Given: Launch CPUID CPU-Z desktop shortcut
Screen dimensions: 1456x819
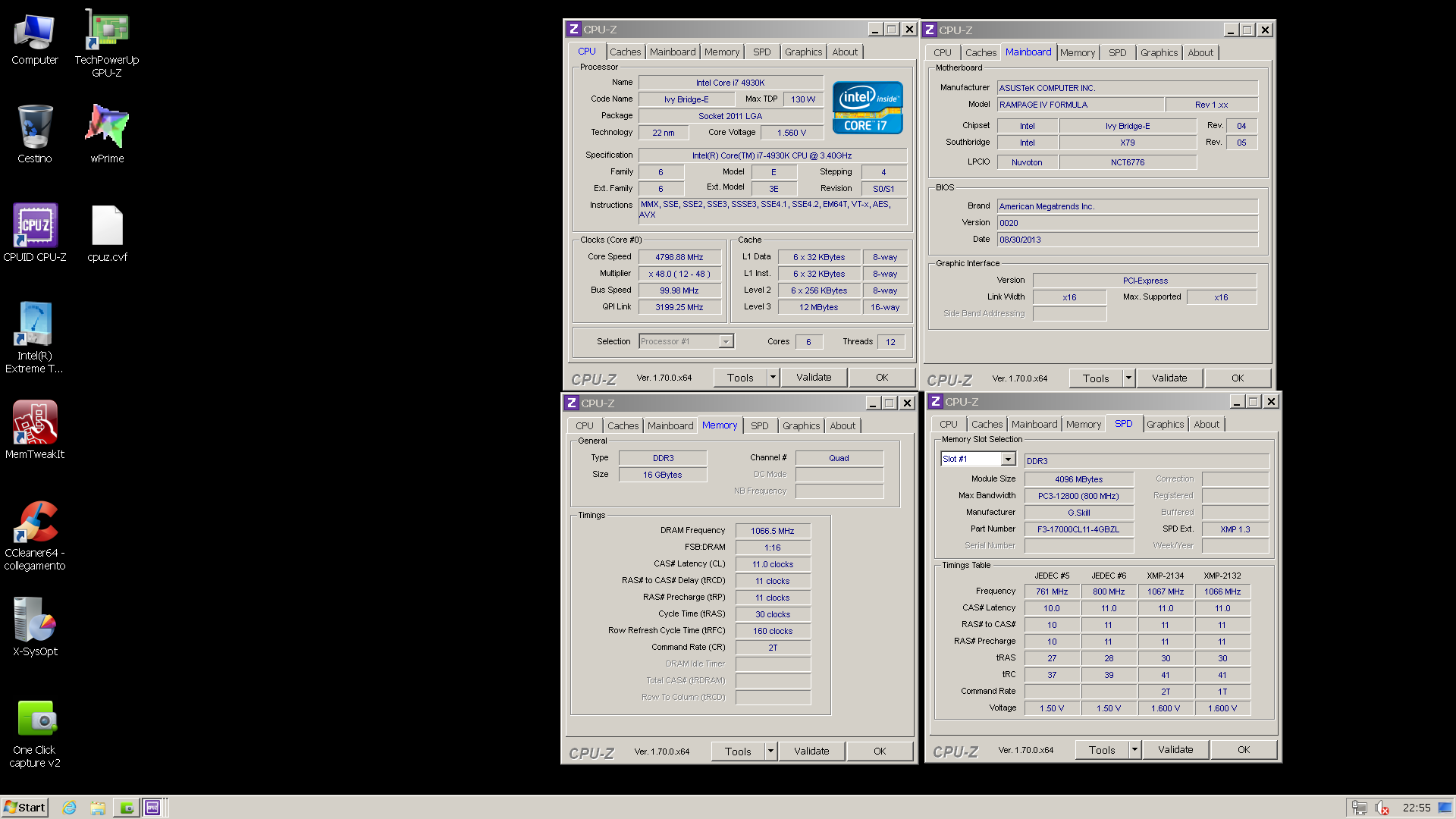Looking at the screenshot, I should pyautogui.click(x=34, y=233).
